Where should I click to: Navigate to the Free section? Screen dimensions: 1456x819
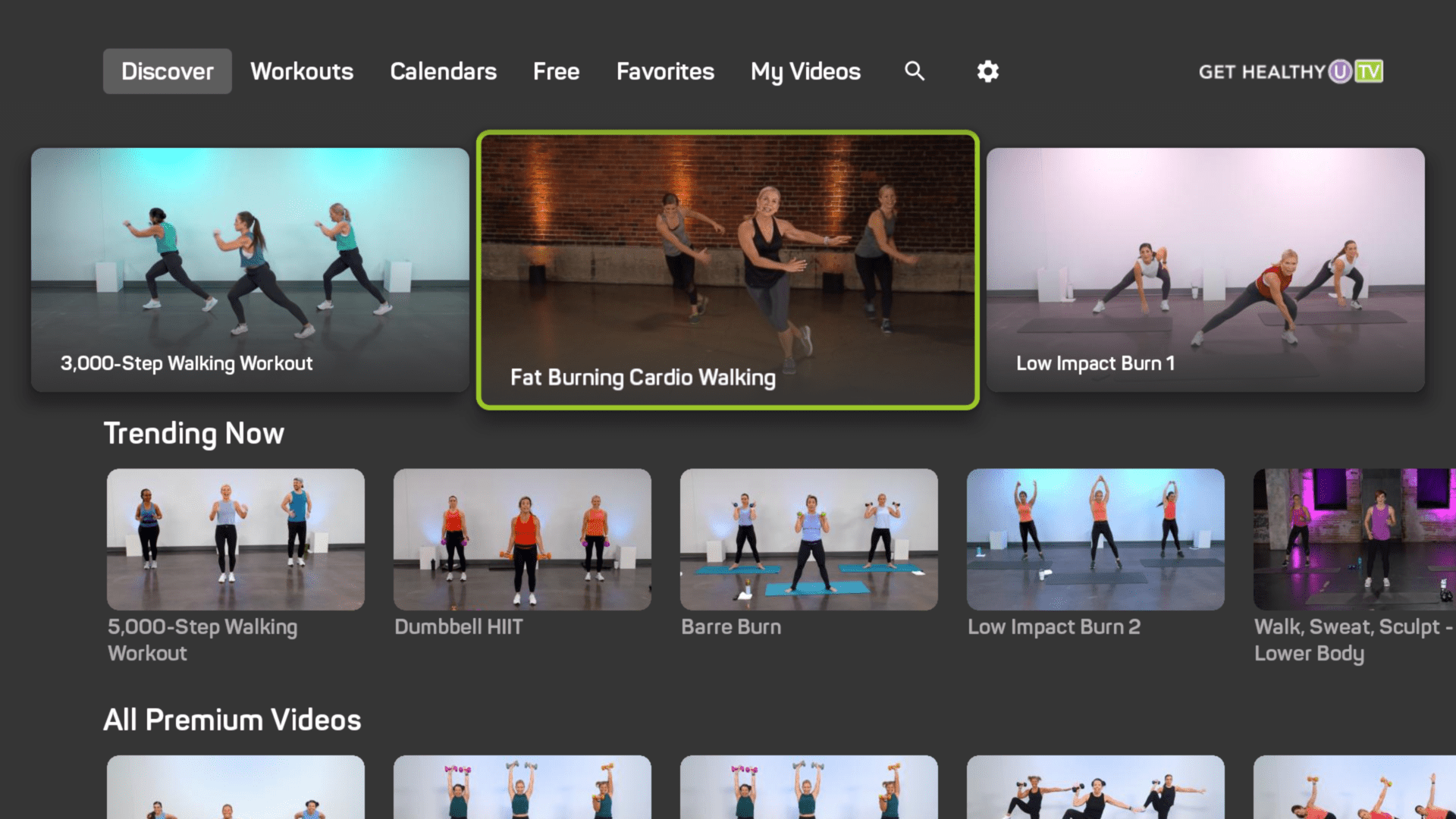[556, 71]
